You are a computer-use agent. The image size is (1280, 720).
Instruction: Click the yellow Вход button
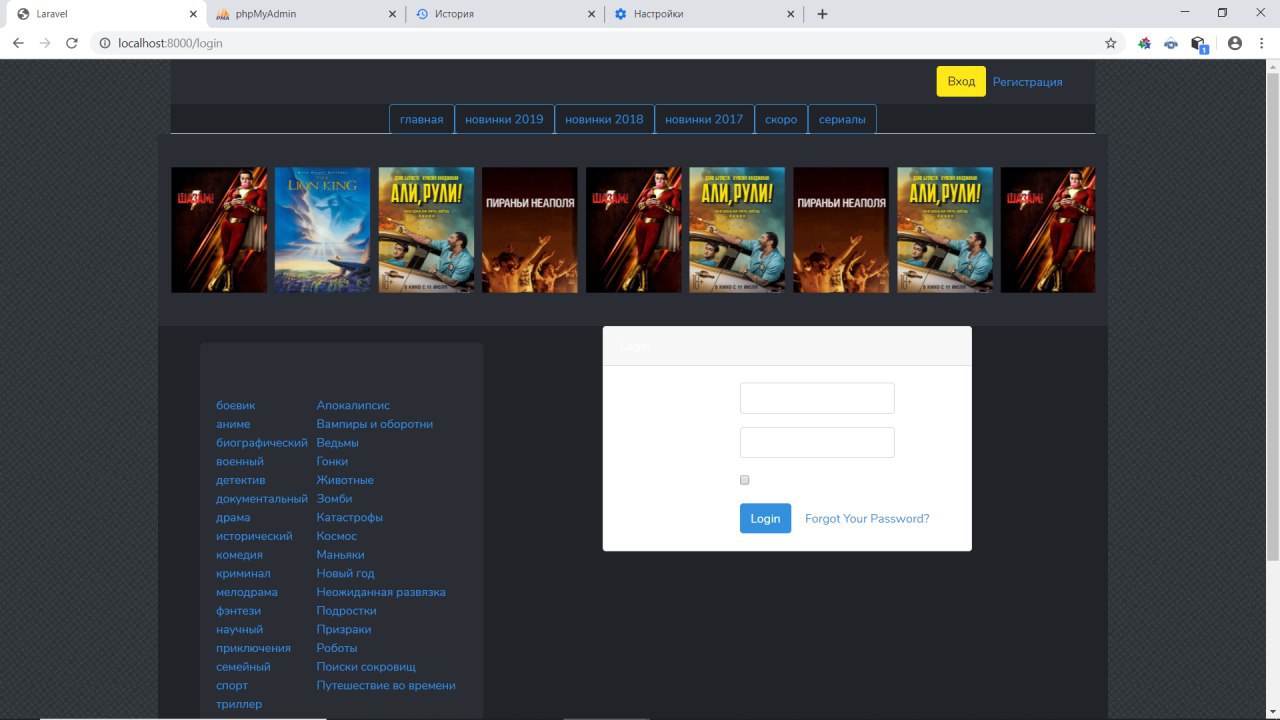point(961,82)
